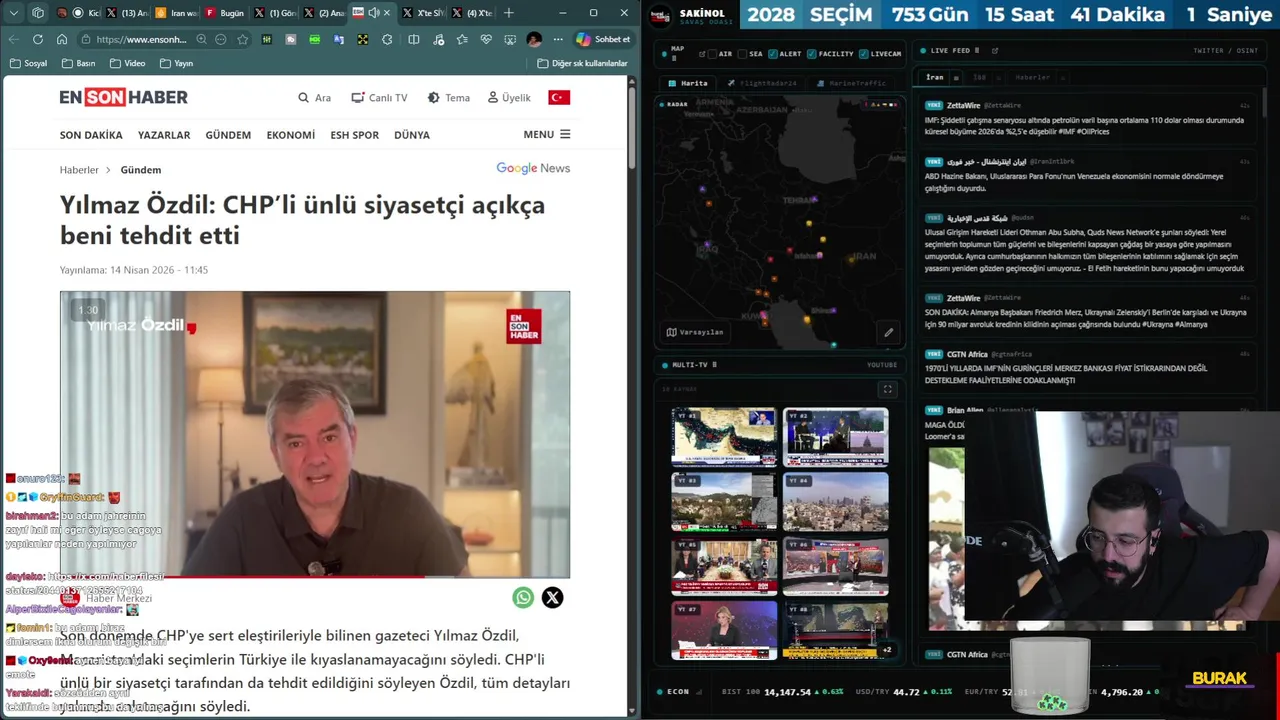Open browser extensions puzzle icon

pos(387,39)
